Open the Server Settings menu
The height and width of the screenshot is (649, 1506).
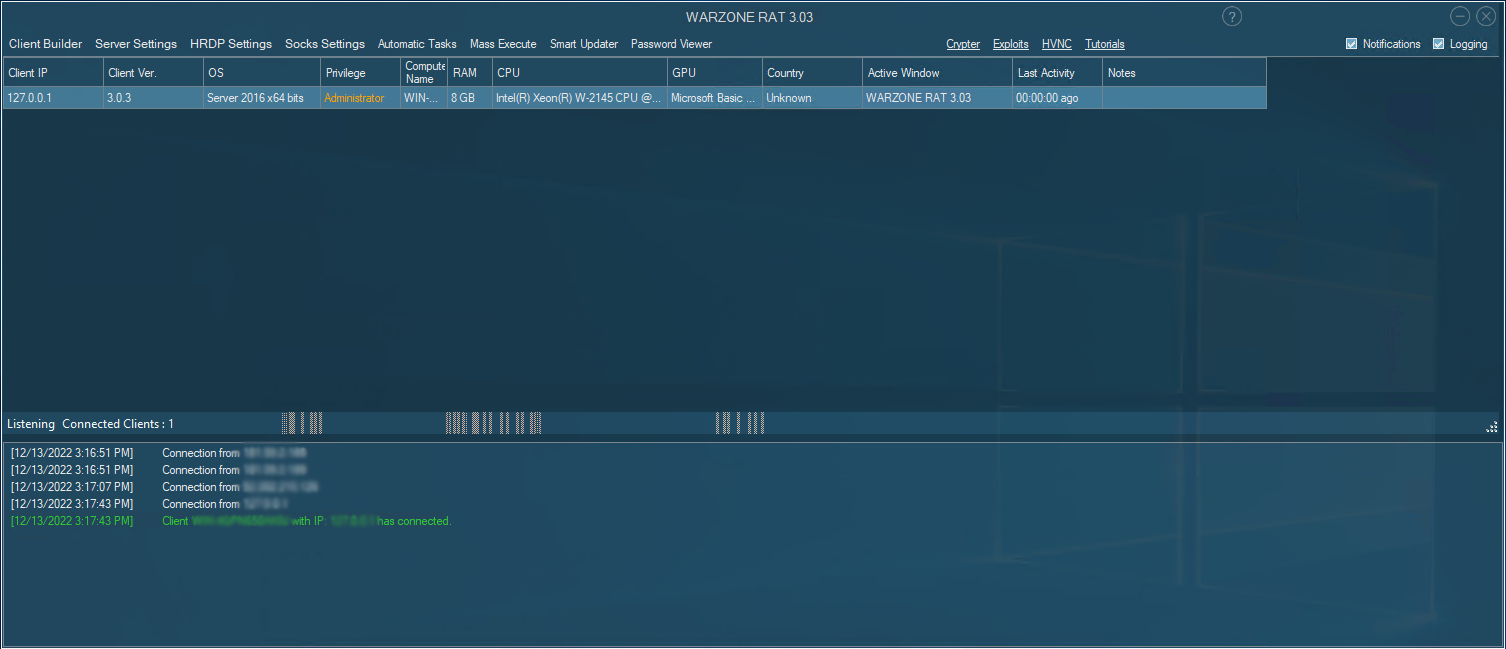(x=136, y=44)
